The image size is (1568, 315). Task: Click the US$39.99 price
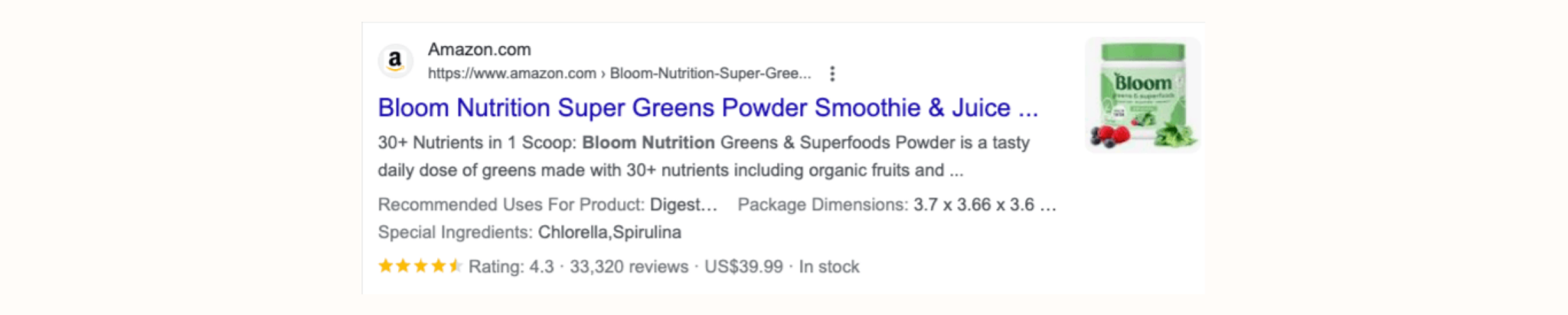[743, 267]
